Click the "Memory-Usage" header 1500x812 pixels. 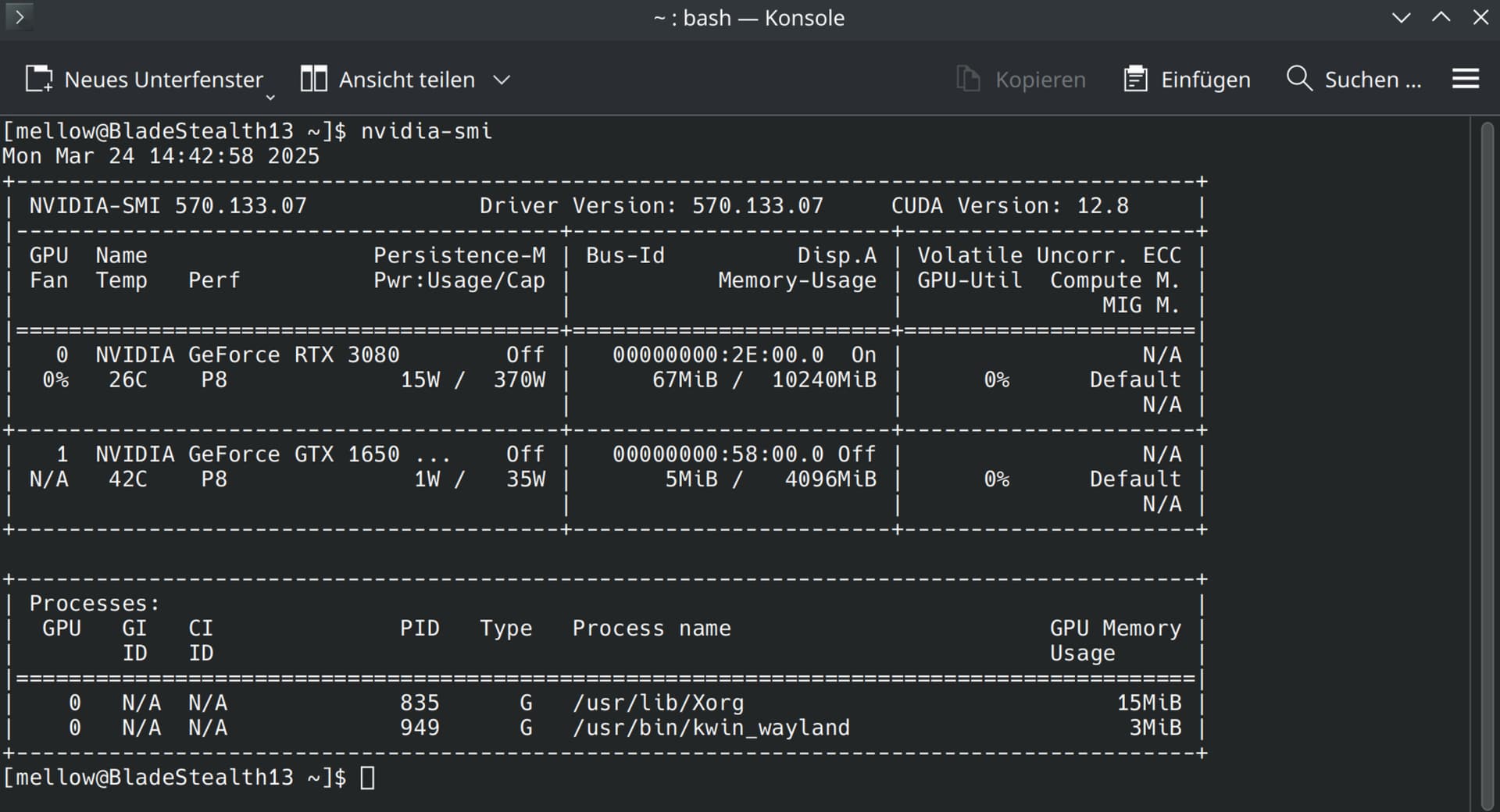(797, 280)
